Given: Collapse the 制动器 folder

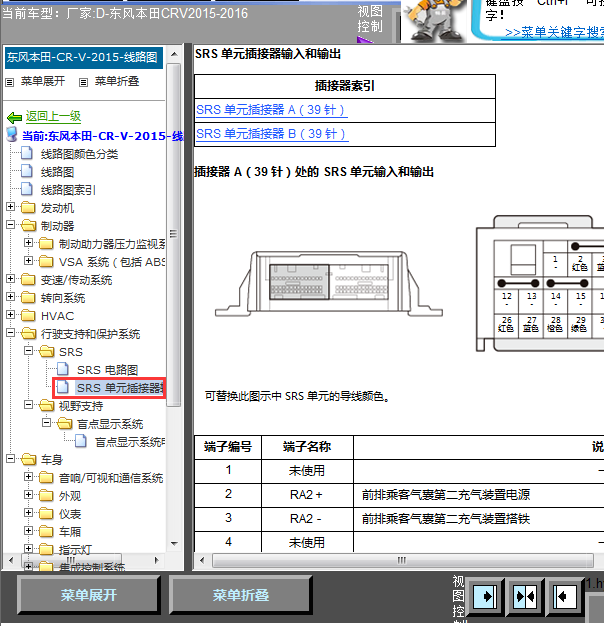Looking at the screenshot, I should [x=11, y=225].
